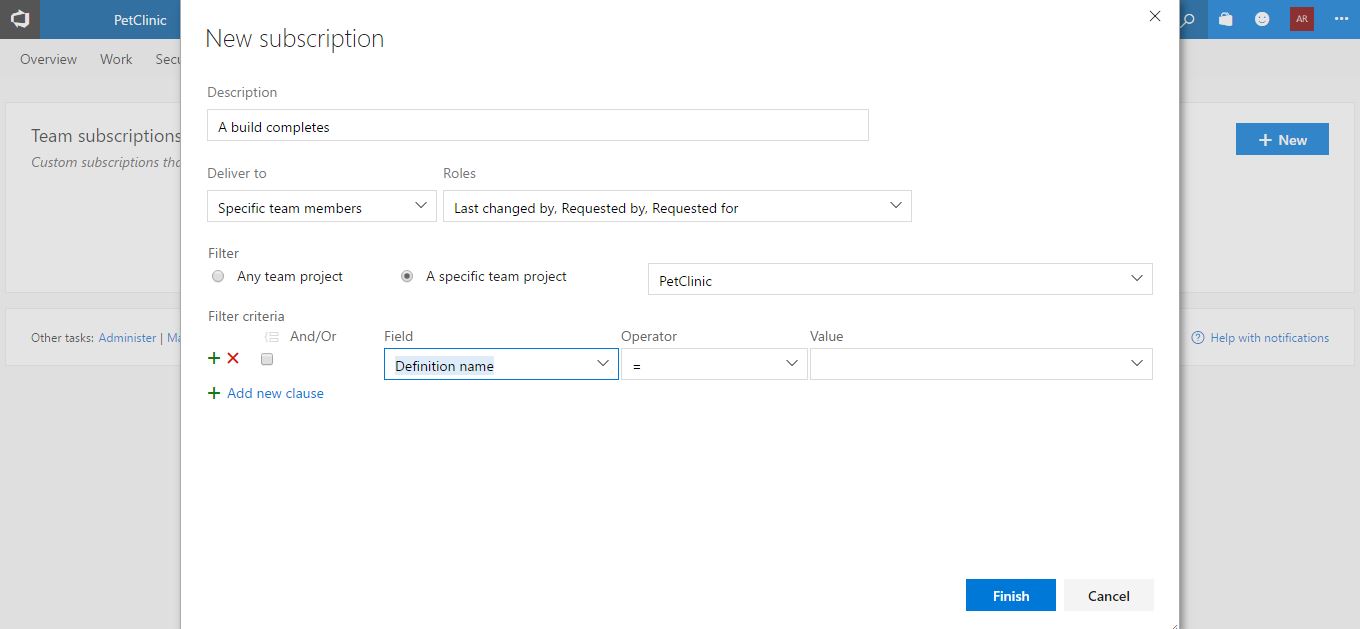This screenshot has height=629, width=1360.
Task: Close the New subscription dialog
Action: (x=1155, y=16)
